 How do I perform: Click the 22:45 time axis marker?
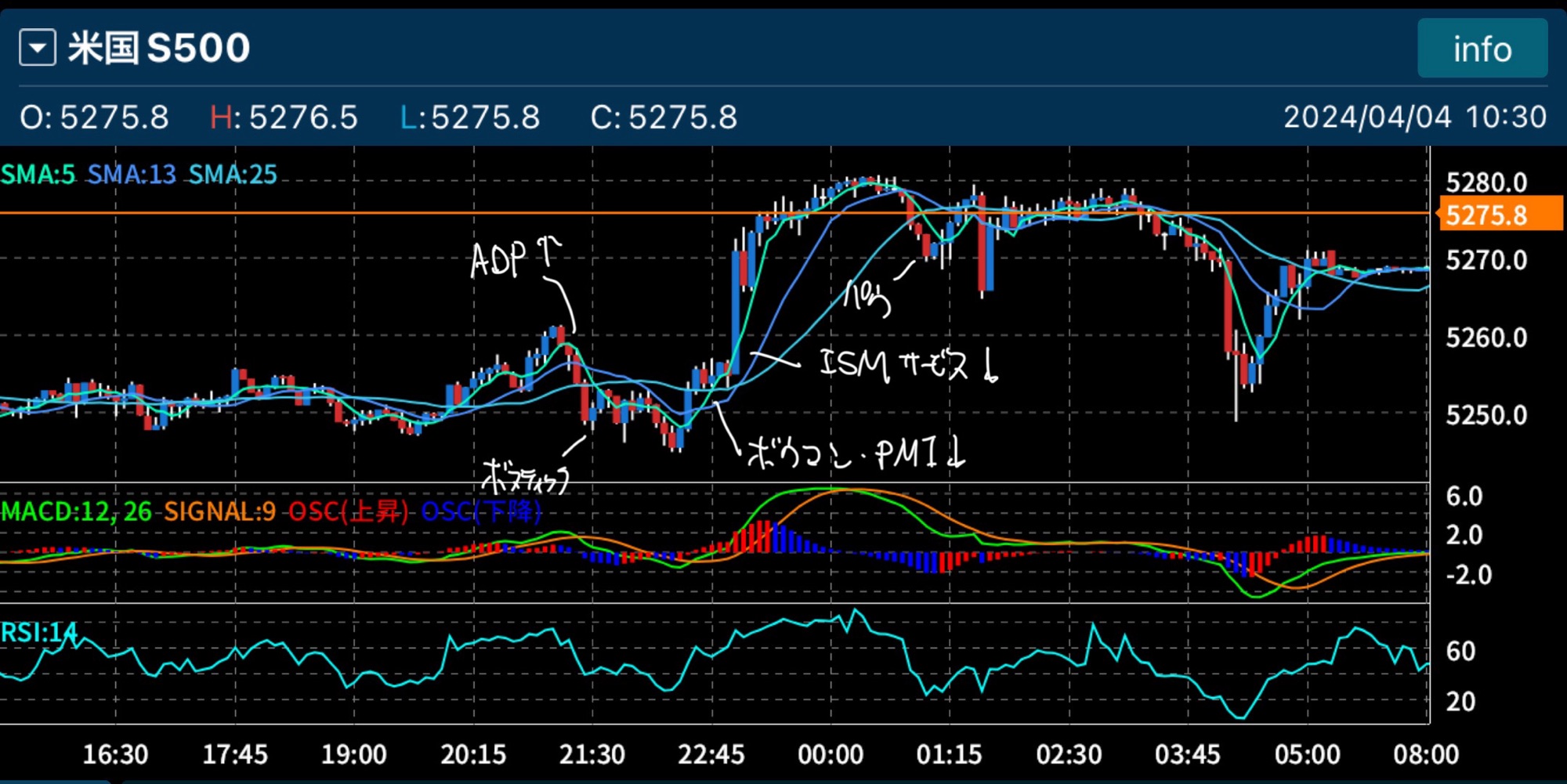click(x=711, y=754)
